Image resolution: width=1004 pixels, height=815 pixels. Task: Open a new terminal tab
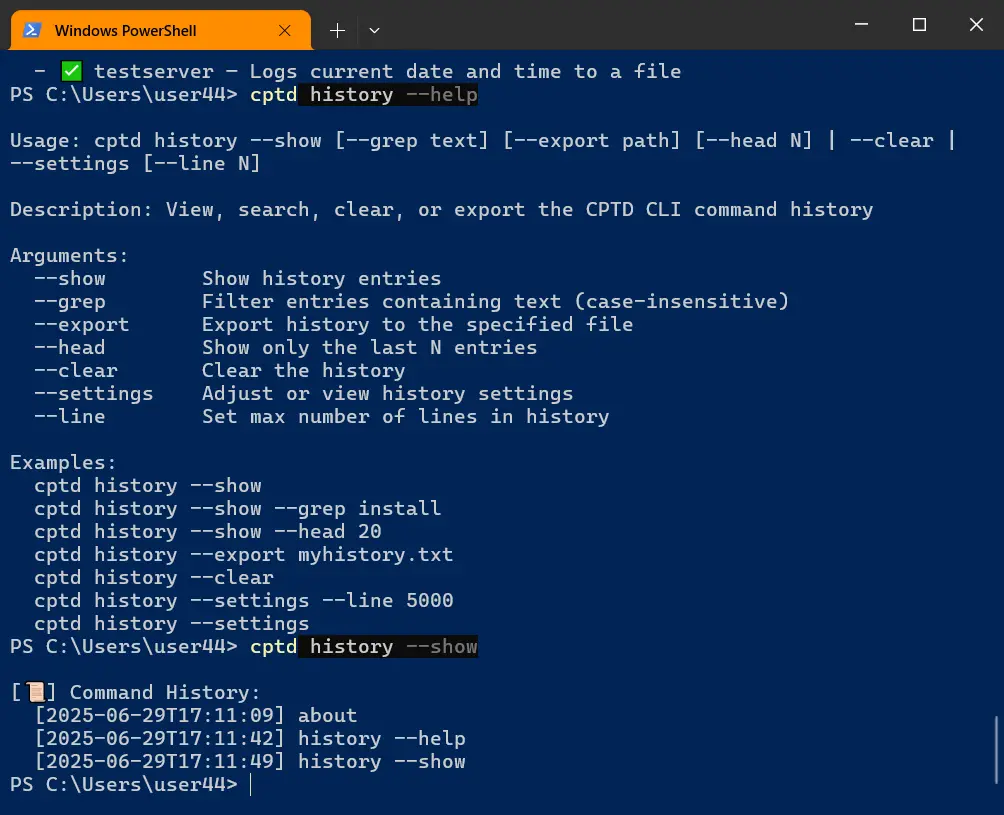click(x=337, y=30)
